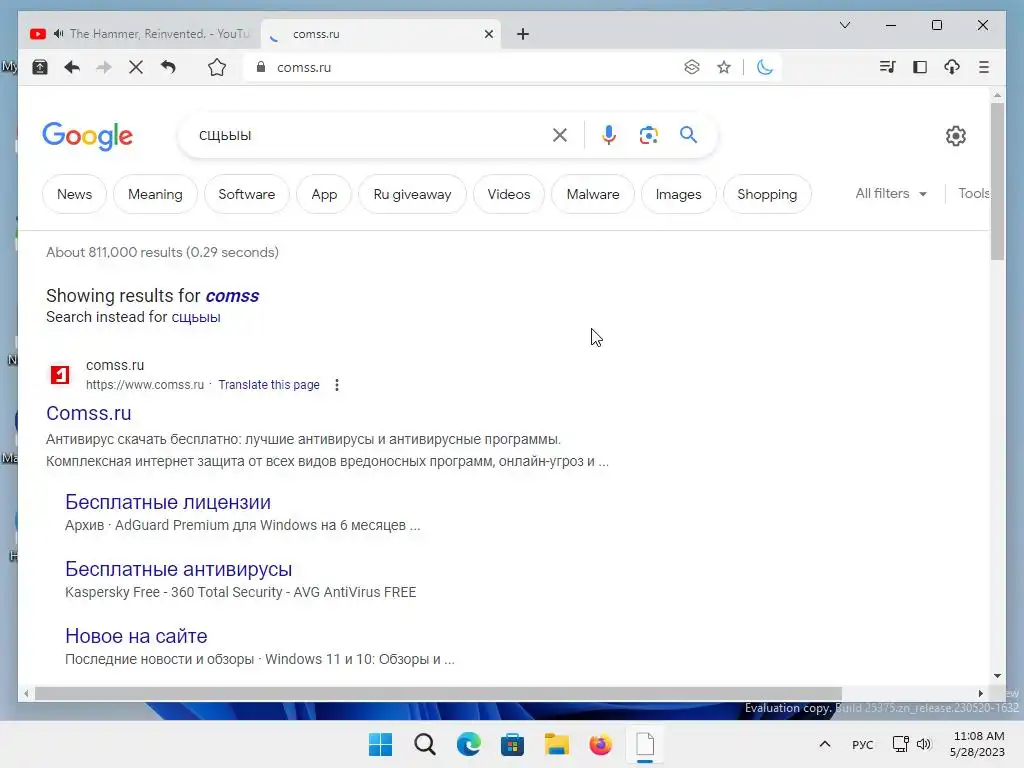
Task: Open the Бесплатные лицензии sitelink
Action: (x=168, y=502)
